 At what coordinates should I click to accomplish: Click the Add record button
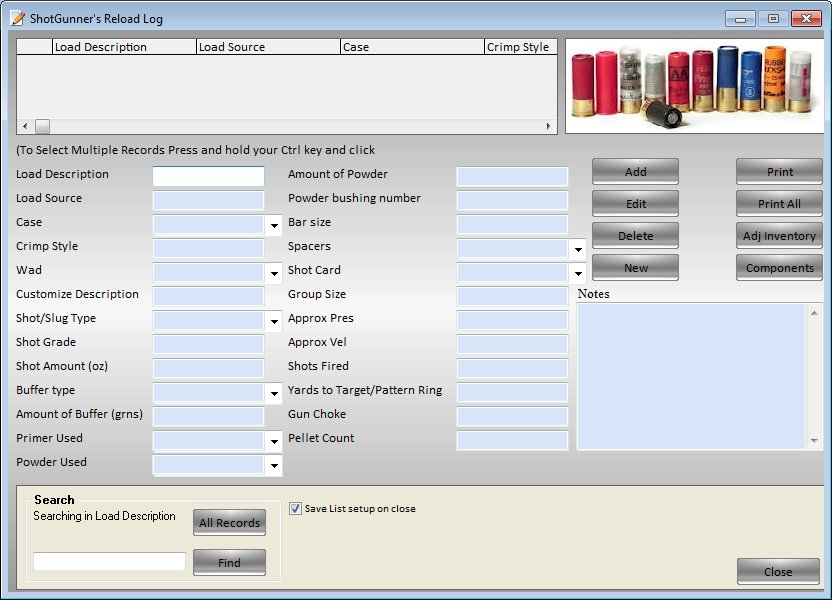pos(635,172)
